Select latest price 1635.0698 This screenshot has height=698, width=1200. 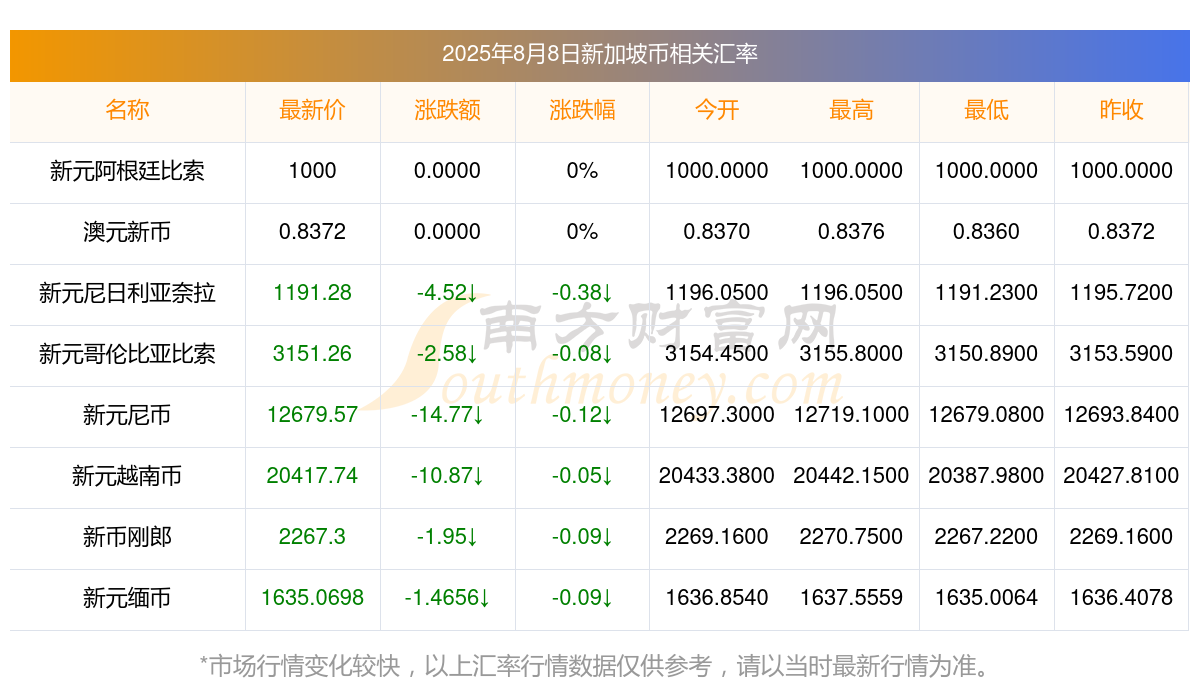pyautogui.click(x=312, y=598)
